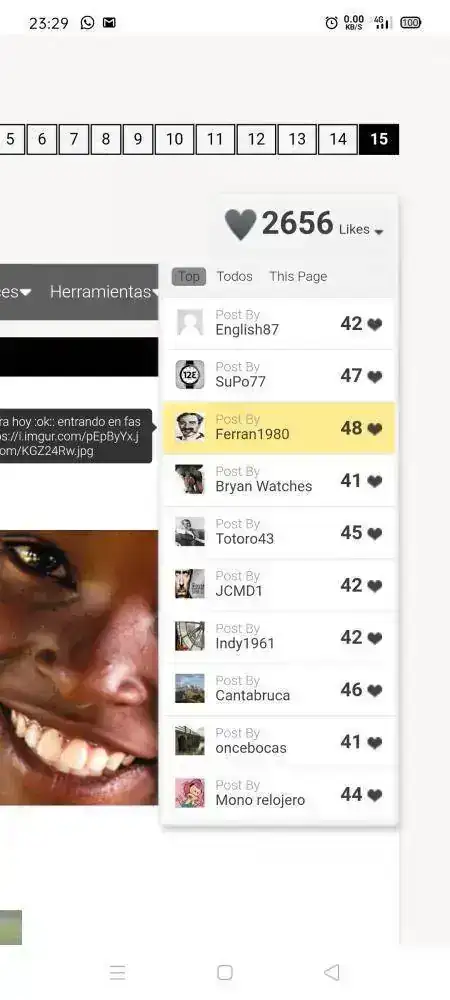
Task: Click the heart next to SuPo77's 47 likes
Action: tap(375, 376)
